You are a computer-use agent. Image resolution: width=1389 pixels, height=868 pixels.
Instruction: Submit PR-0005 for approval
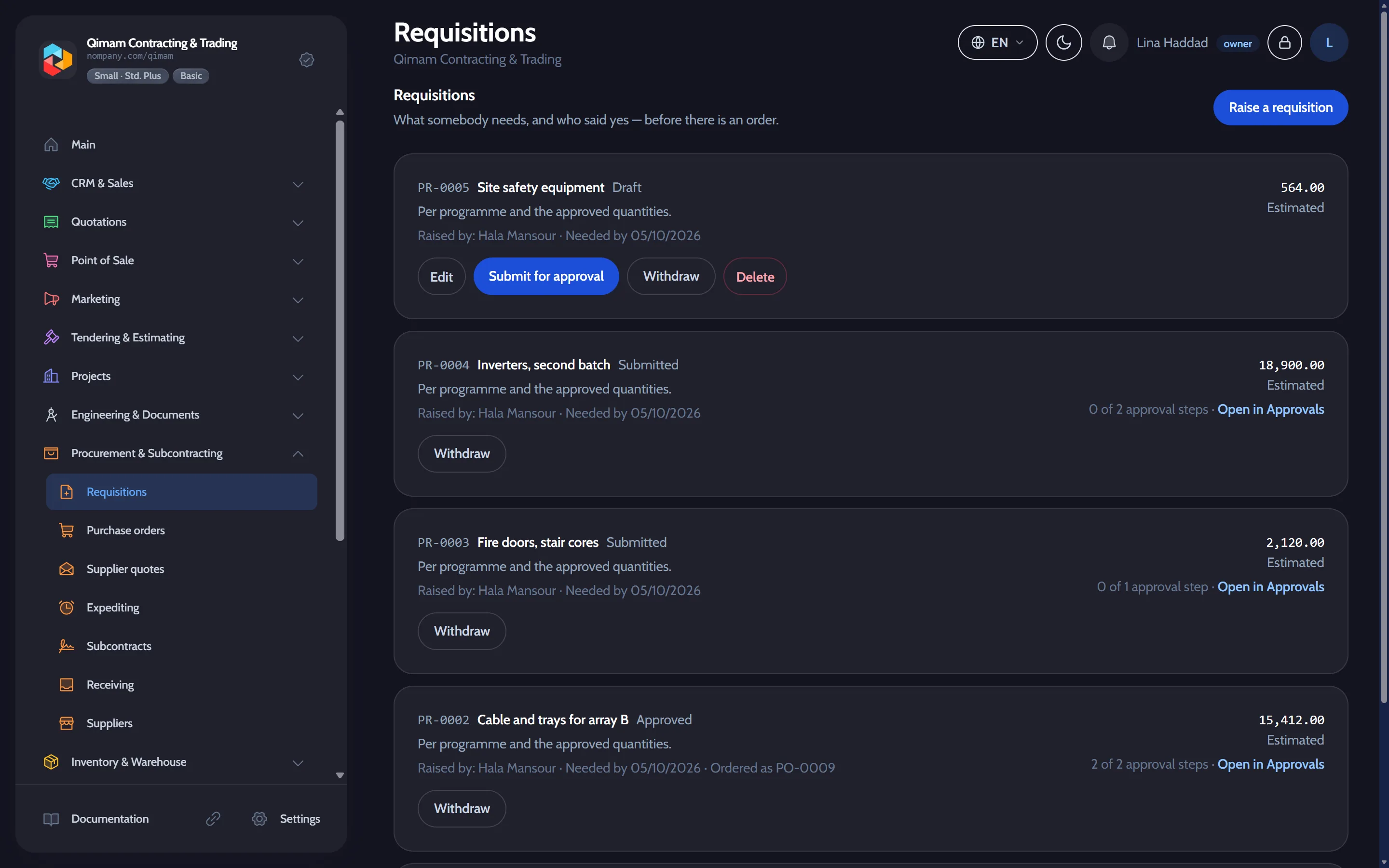point(546,277)
